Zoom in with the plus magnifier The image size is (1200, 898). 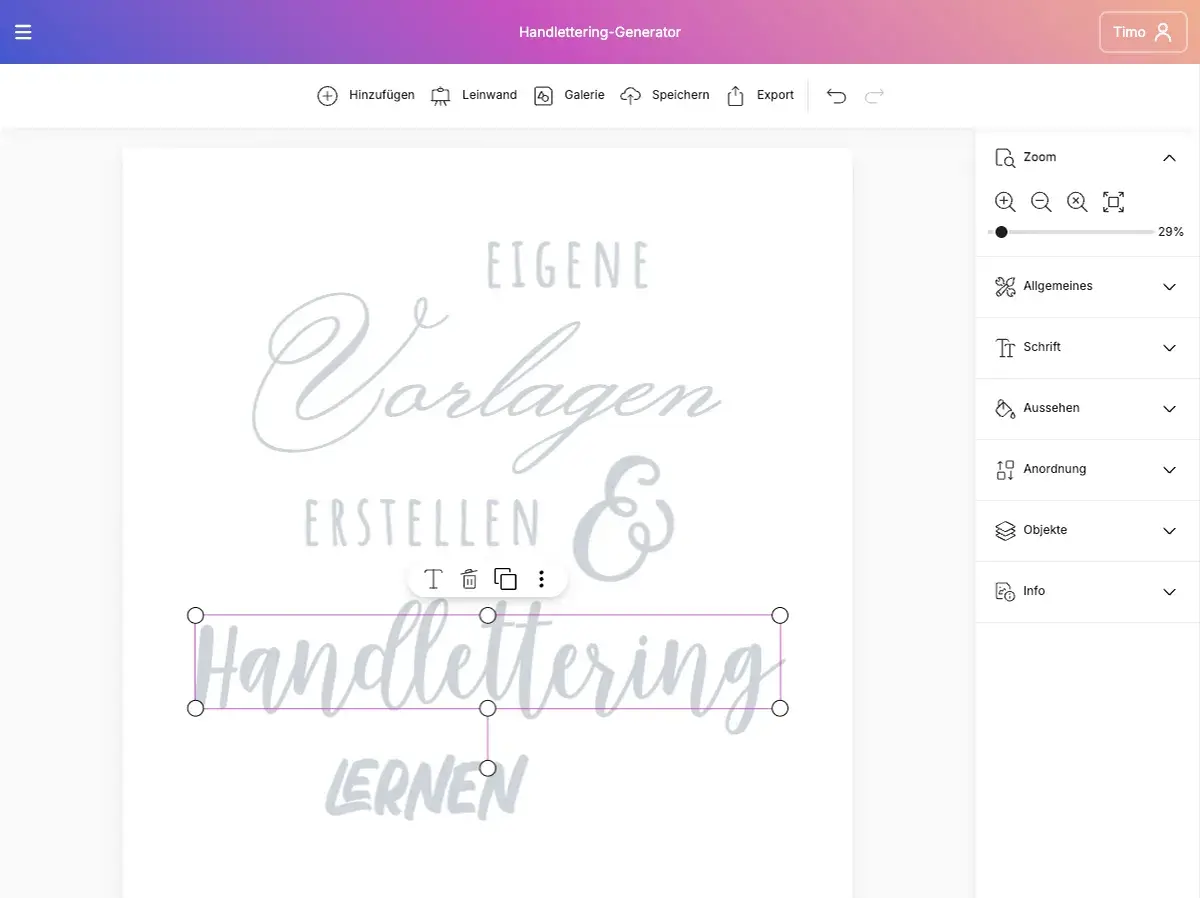pyautogui.click(x=1005, y=202)
